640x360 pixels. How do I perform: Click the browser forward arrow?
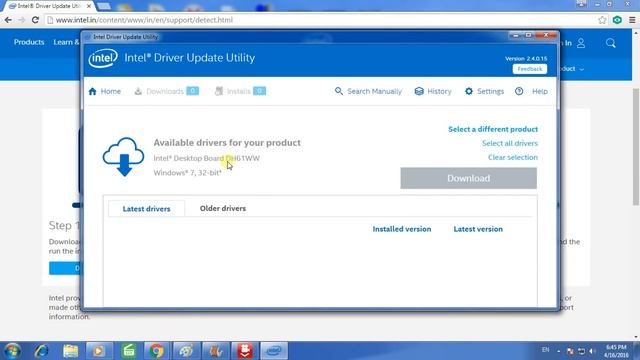22,20
